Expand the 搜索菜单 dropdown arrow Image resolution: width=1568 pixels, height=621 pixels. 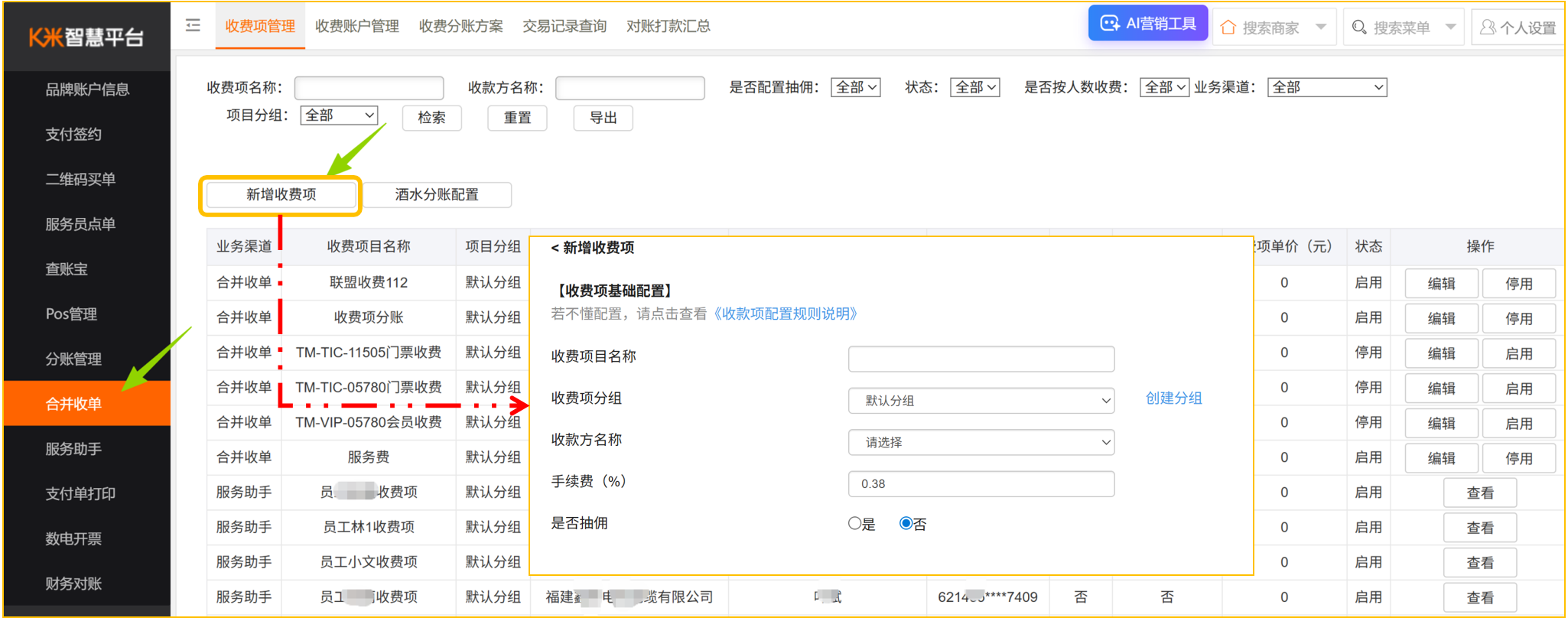(1450, 28)
